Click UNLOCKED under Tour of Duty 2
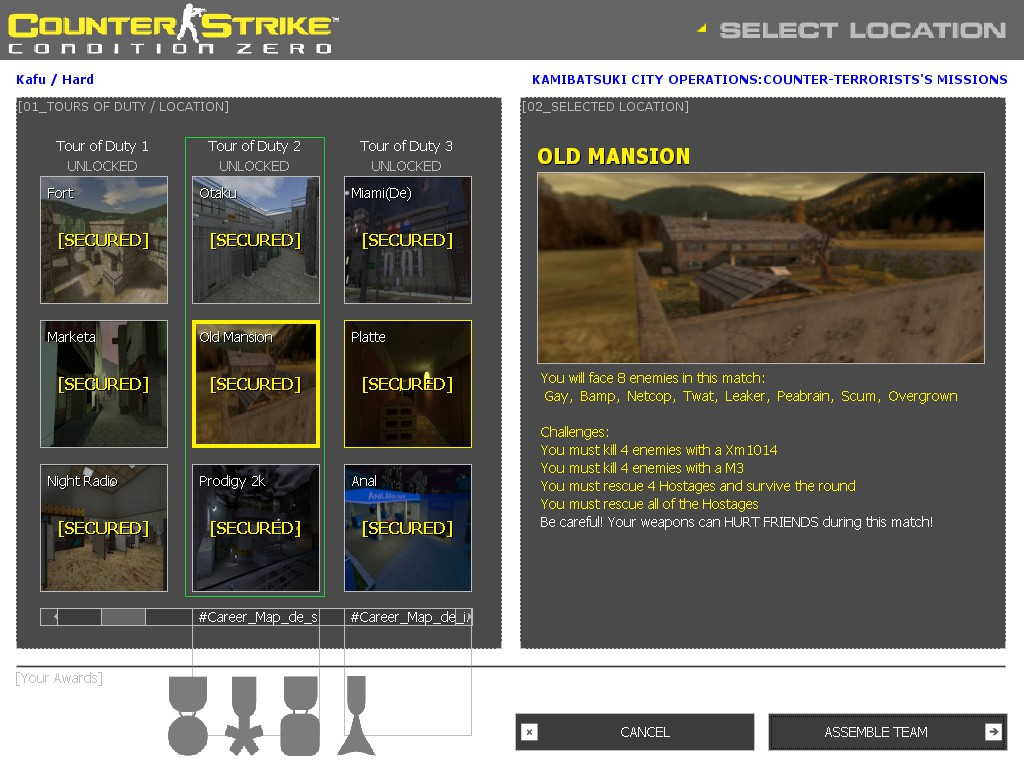 (x=254, y=166)
